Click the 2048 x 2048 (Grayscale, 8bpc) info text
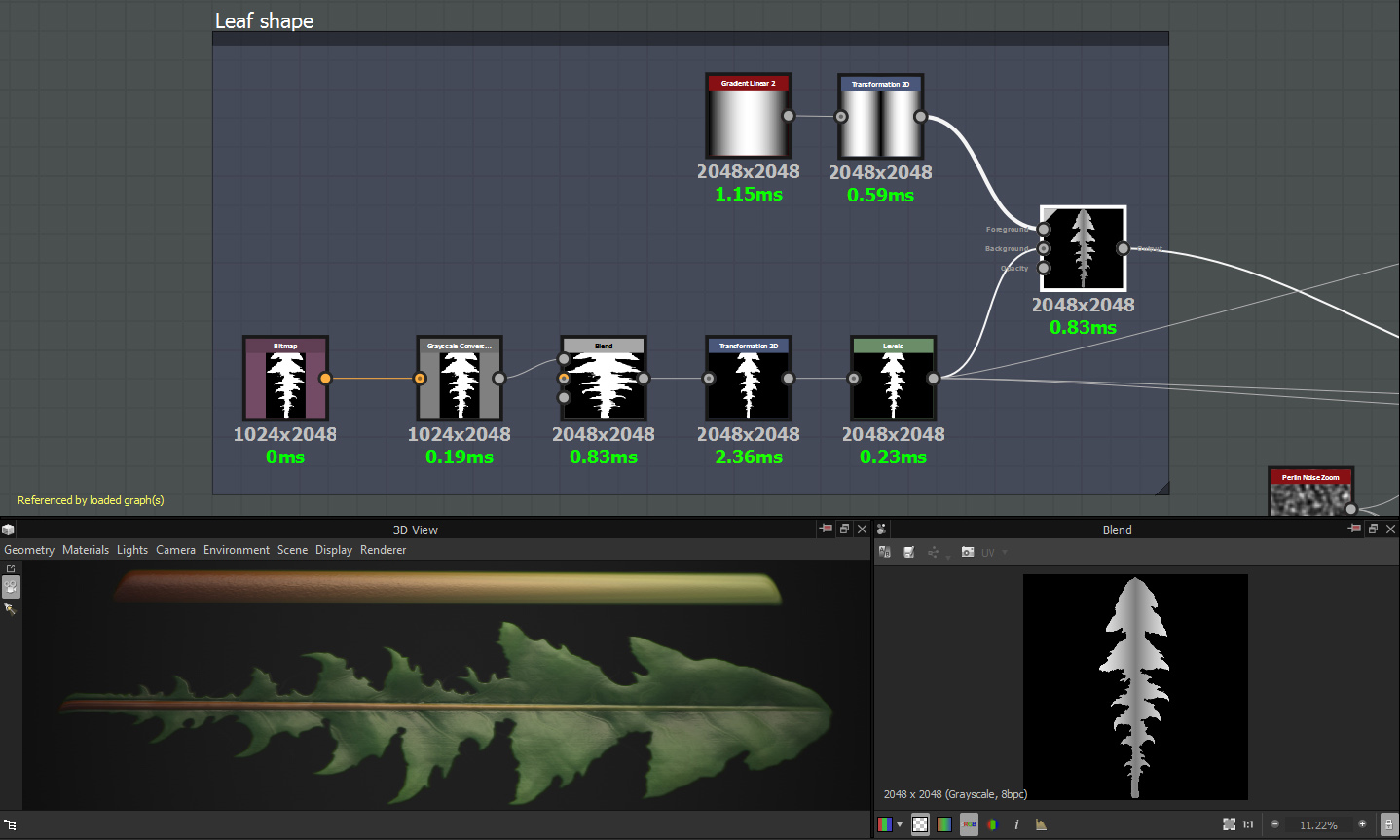 (955, 794)
